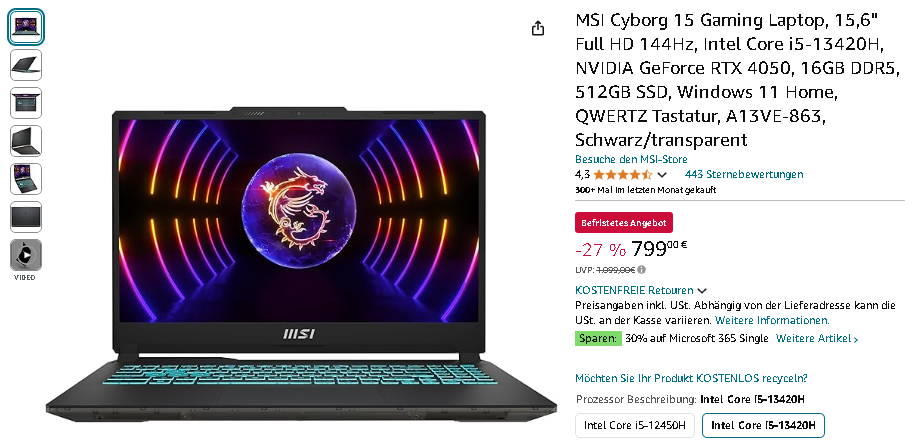Visit the Besuche den MSI-Store link
921x444 pixels.
(x=631, y=159)
